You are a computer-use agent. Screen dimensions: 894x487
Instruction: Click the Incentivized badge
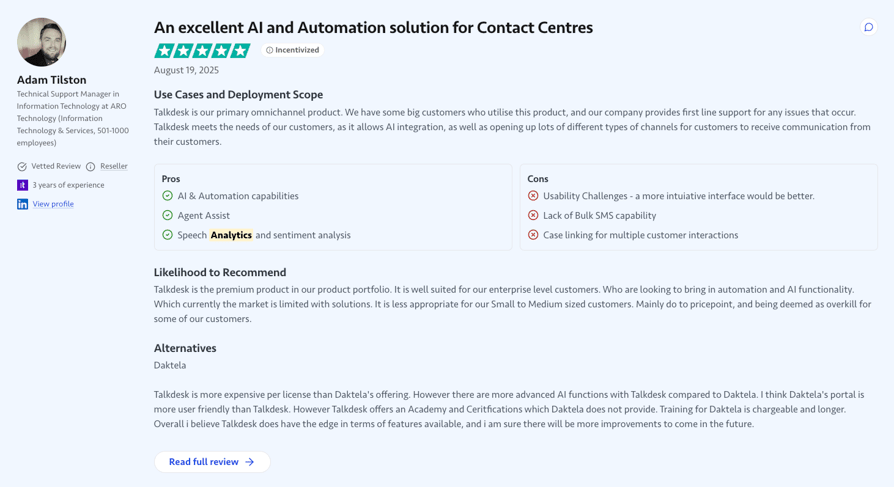click(292, 50)
